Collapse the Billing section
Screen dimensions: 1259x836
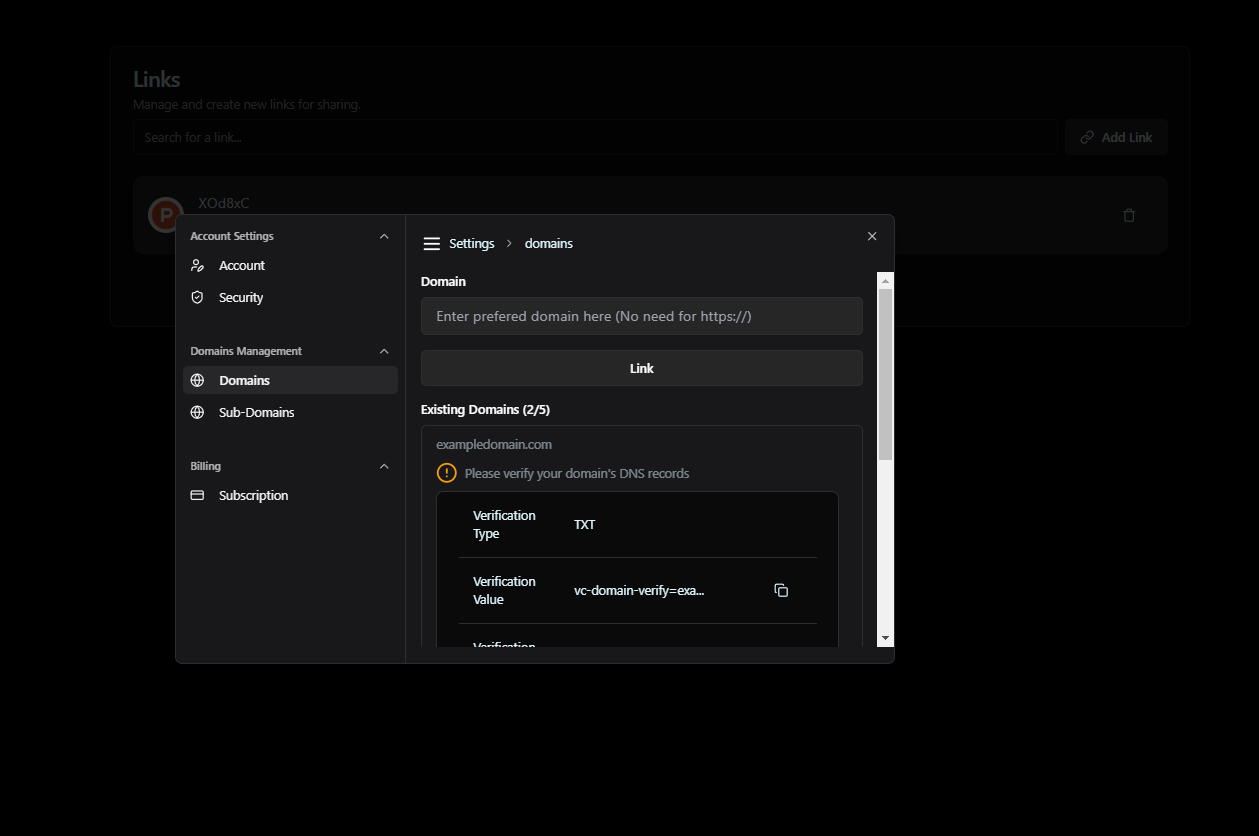pyautogui.click(x=384, y=467)
